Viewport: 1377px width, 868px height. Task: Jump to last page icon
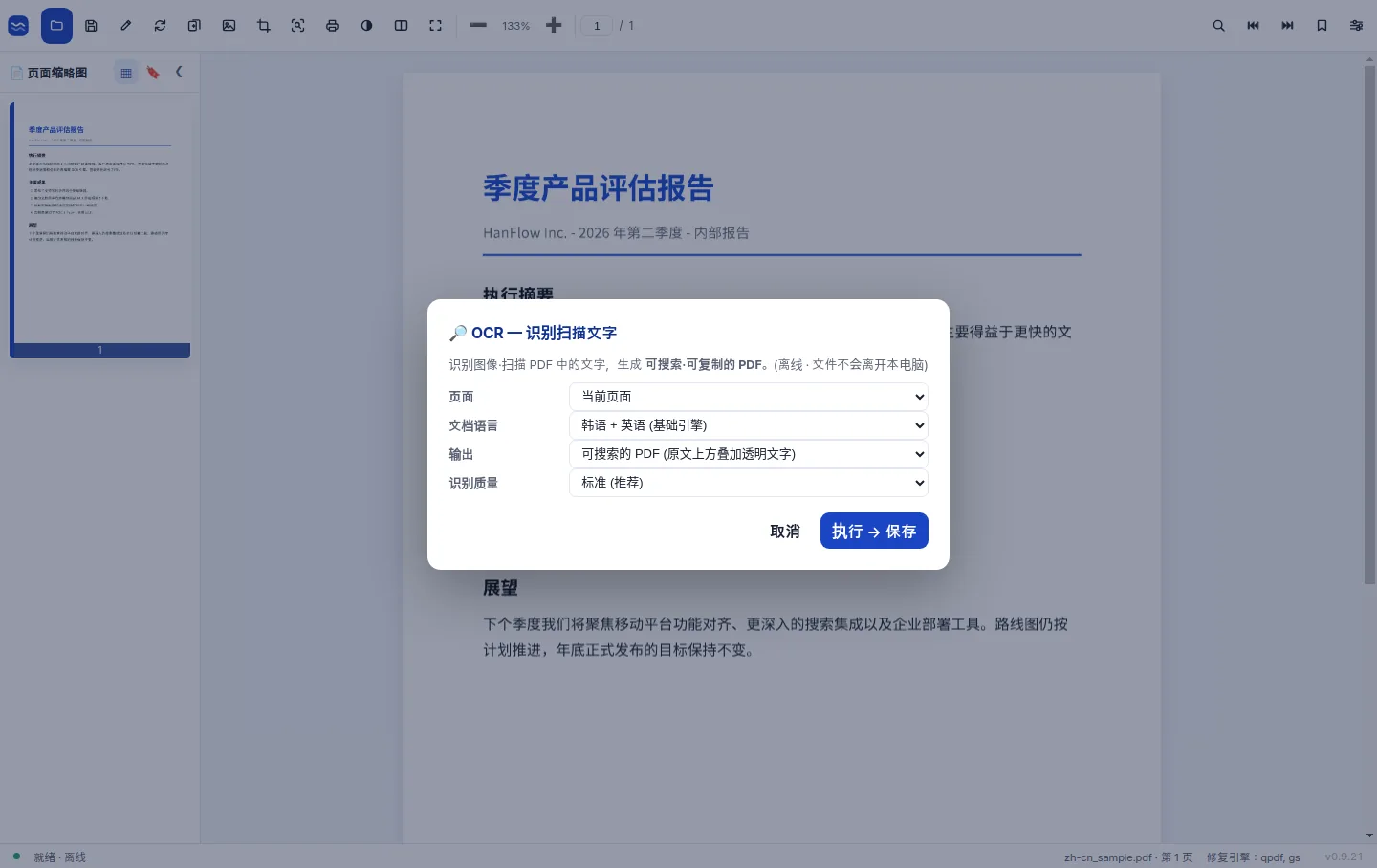pyautogui.click(x=1287, y=26)
